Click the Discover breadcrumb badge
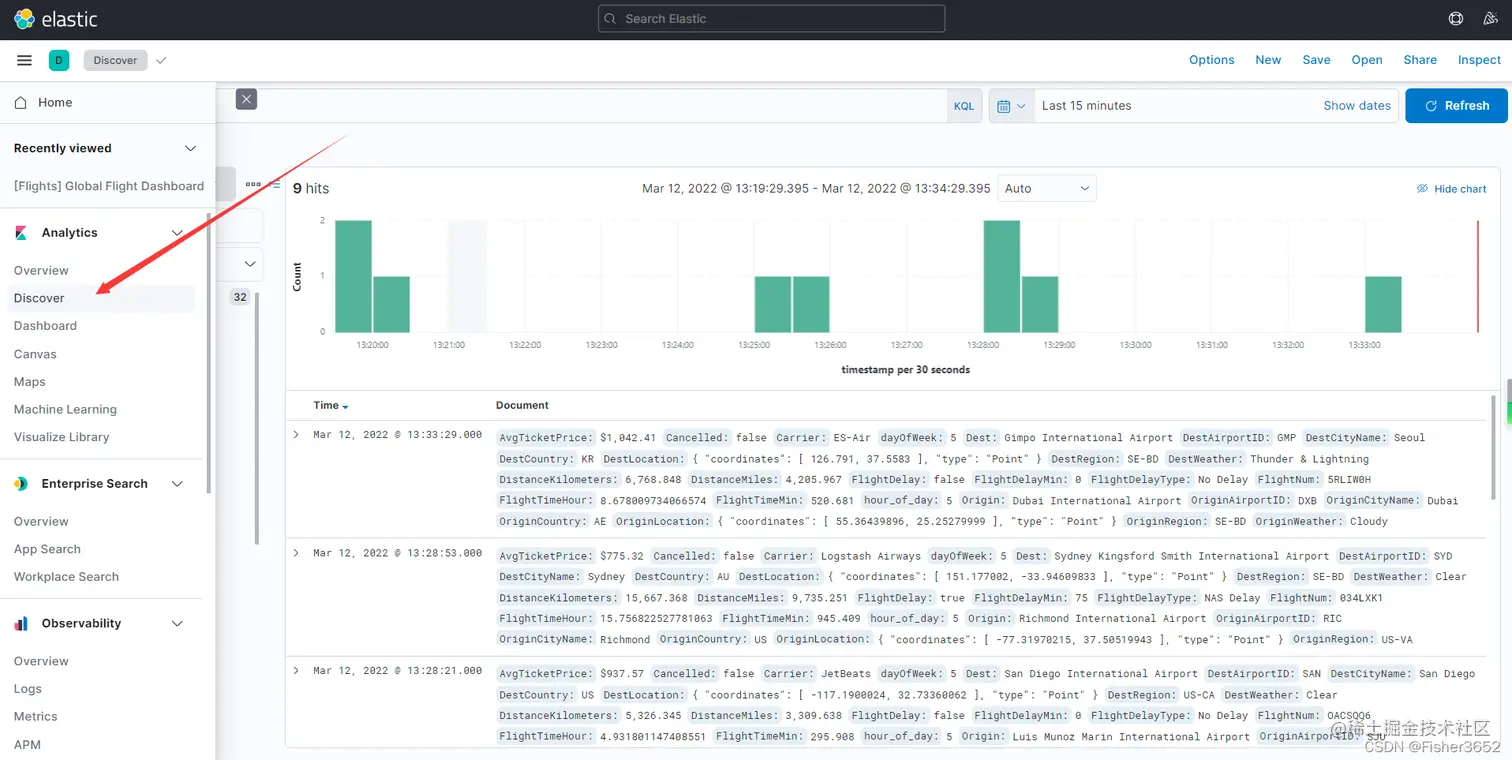 pyautogui.click(x=115, y=60)
